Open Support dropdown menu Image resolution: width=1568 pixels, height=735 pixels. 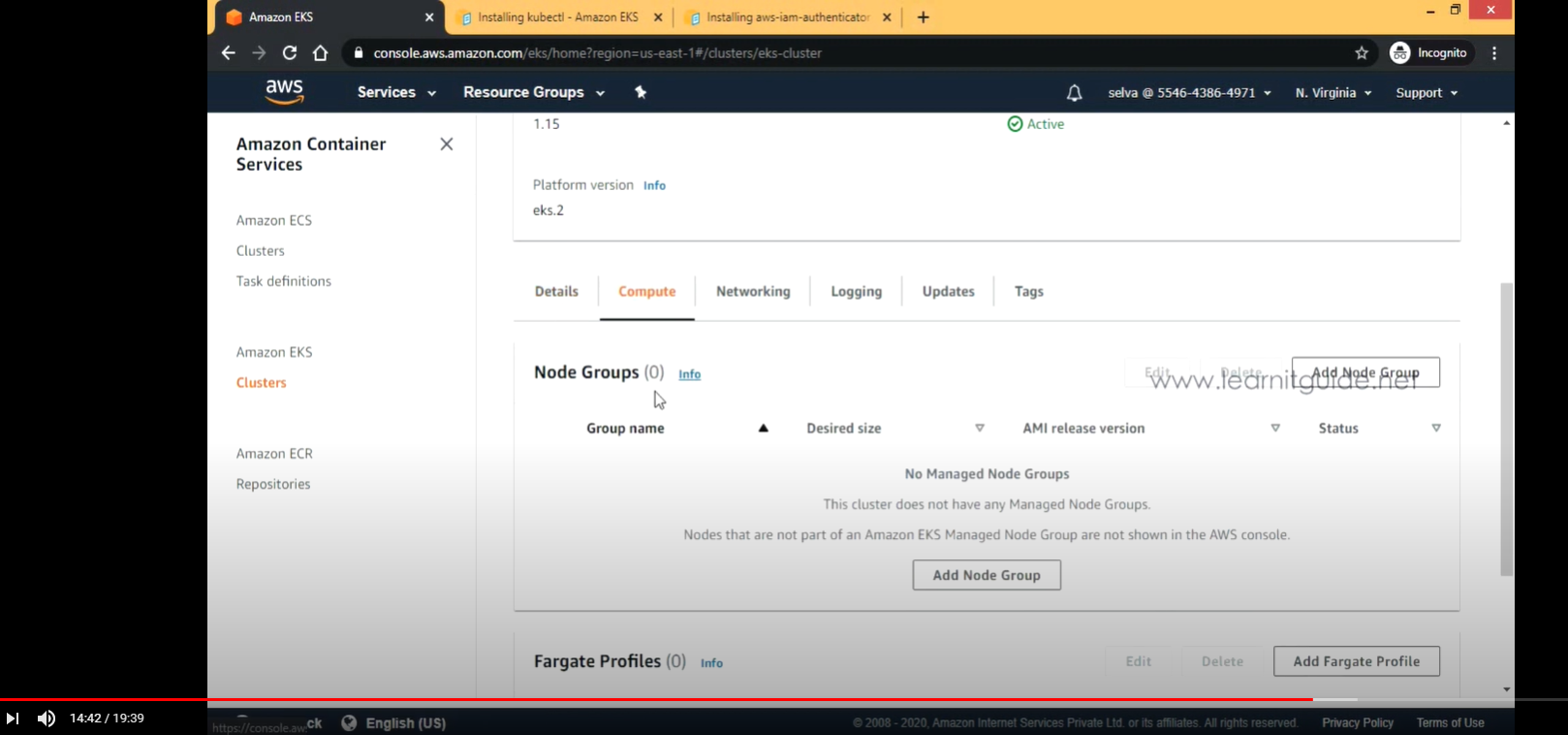tap(1427, 93)
